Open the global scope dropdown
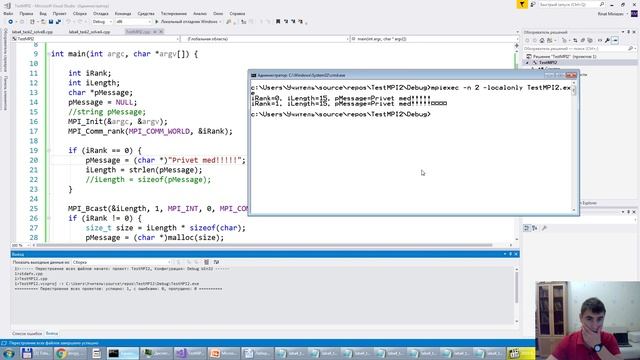The image size is (640, 360). [x=265, y=39]
